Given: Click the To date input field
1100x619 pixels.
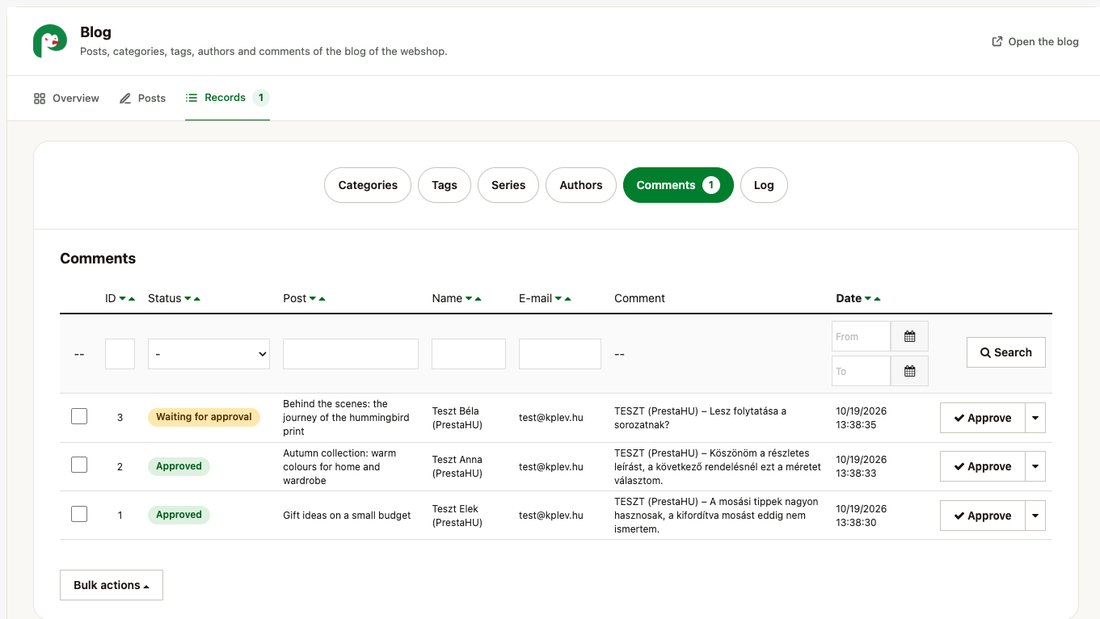Looking at the screenshot, I should click(861, 371).
